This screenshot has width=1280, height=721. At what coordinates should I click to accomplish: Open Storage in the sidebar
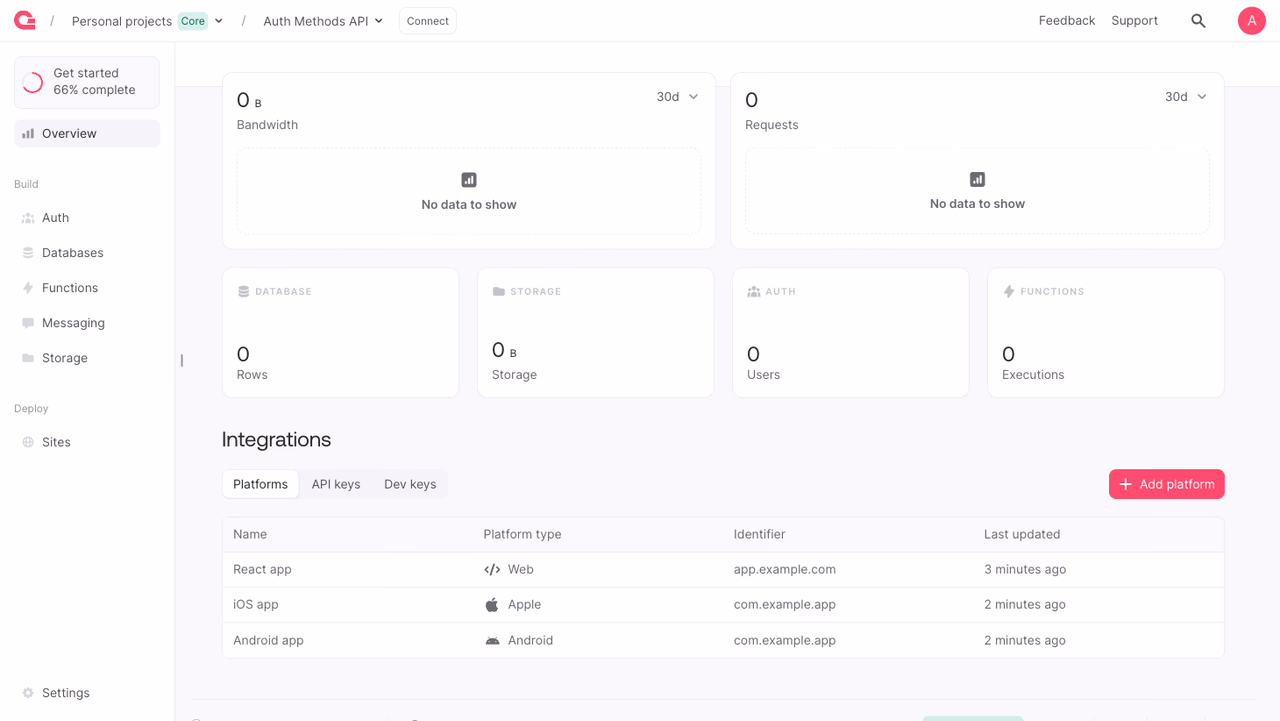pos(87,358)
